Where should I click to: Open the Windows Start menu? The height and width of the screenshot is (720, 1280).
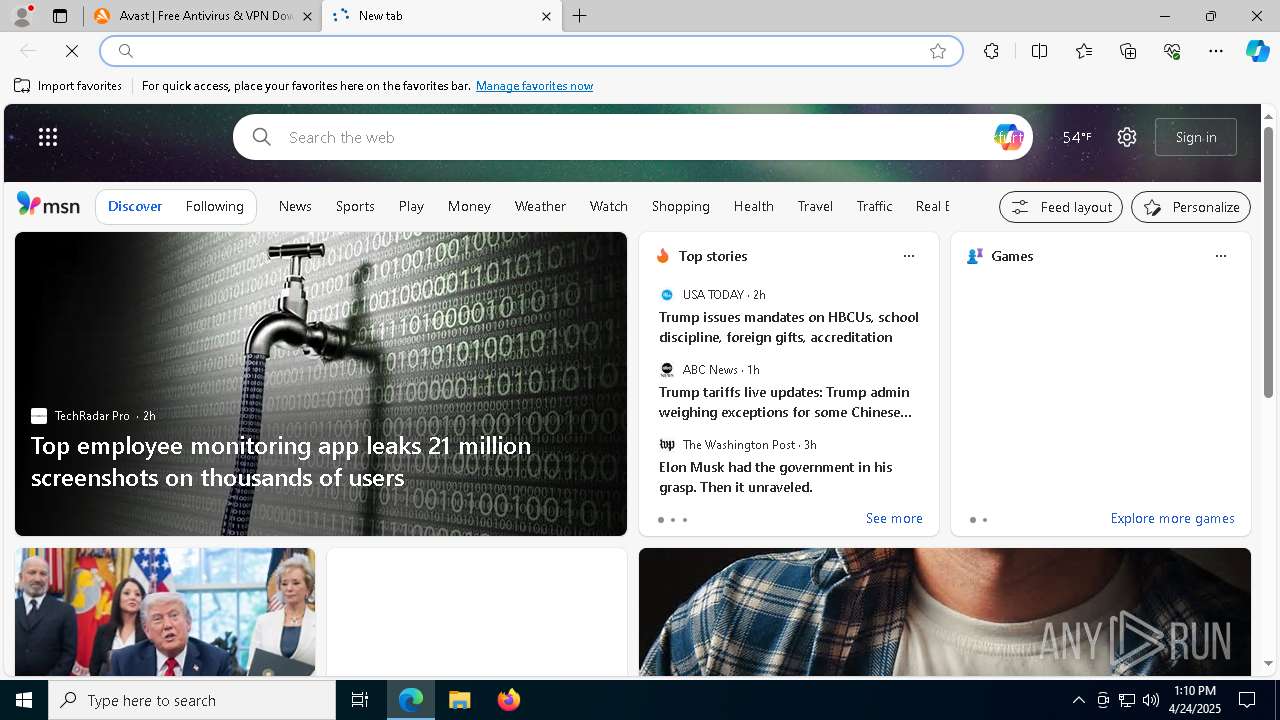point(24,700)
